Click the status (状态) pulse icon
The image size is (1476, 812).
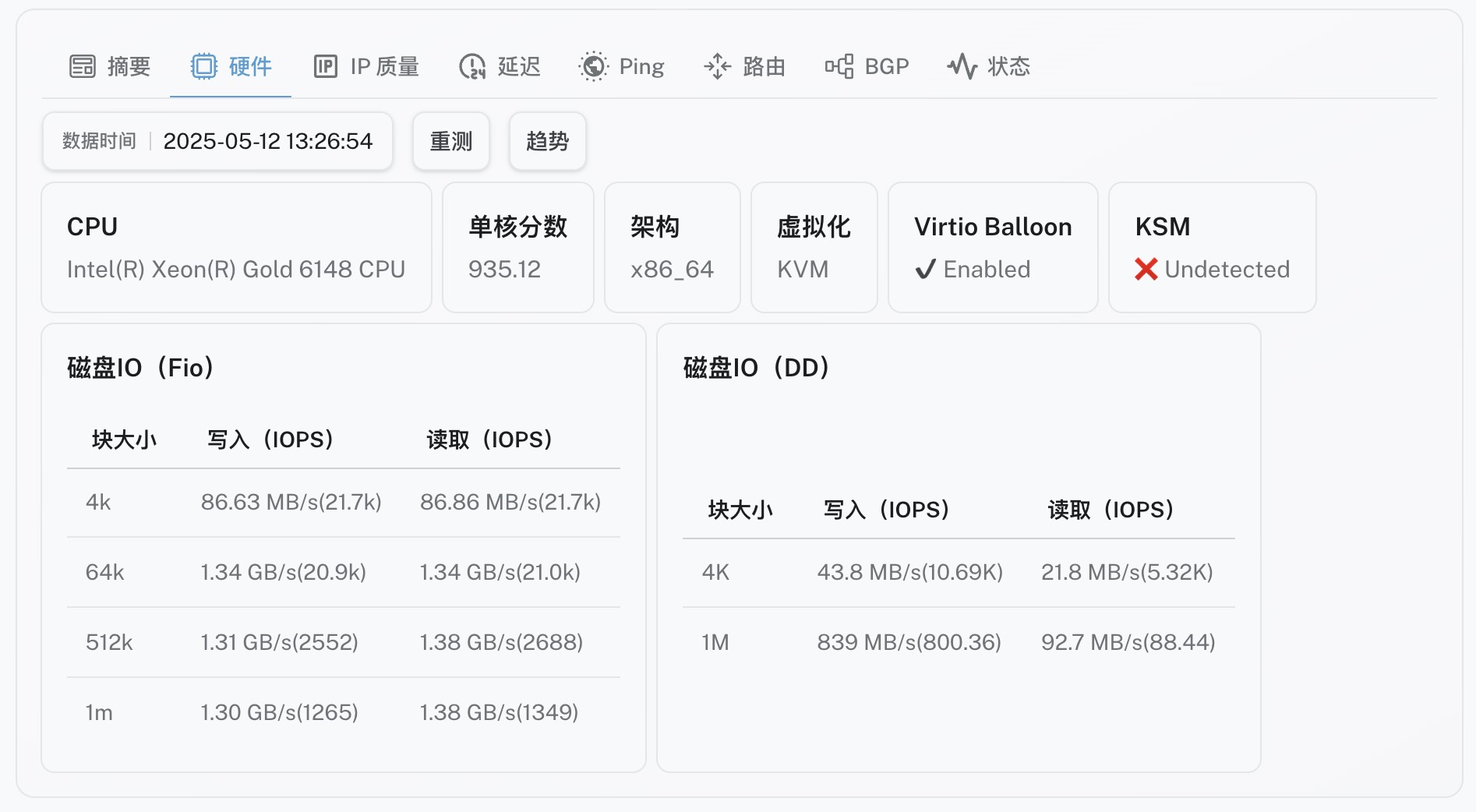[x=962, y=67]
